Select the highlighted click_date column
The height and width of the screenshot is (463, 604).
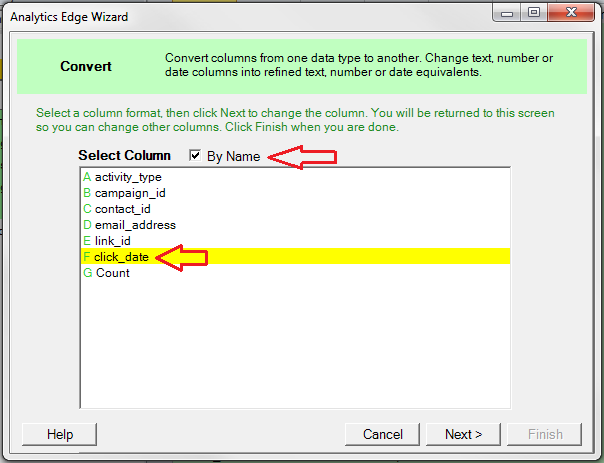(122, 257)
